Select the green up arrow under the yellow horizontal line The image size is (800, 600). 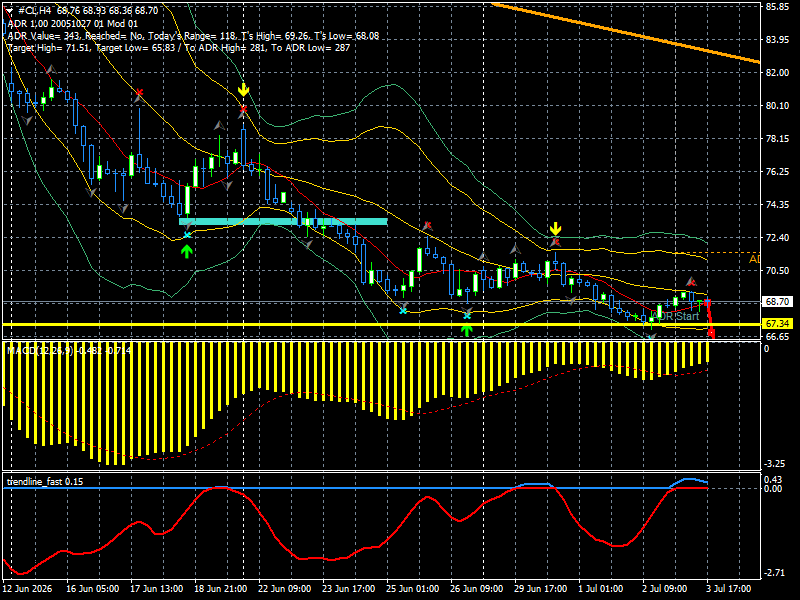(x=467, y=330)
